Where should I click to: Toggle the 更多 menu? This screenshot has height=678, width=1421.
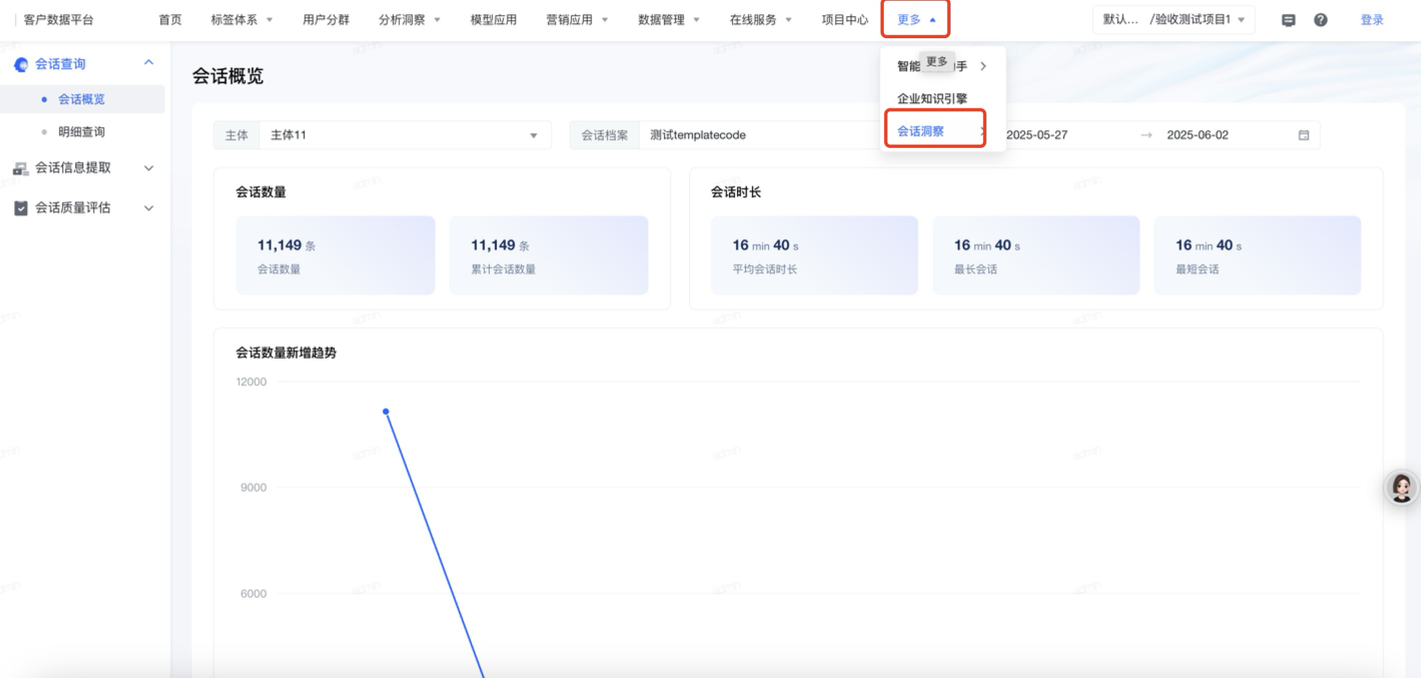pyautogui.click(x=916, y=20)
